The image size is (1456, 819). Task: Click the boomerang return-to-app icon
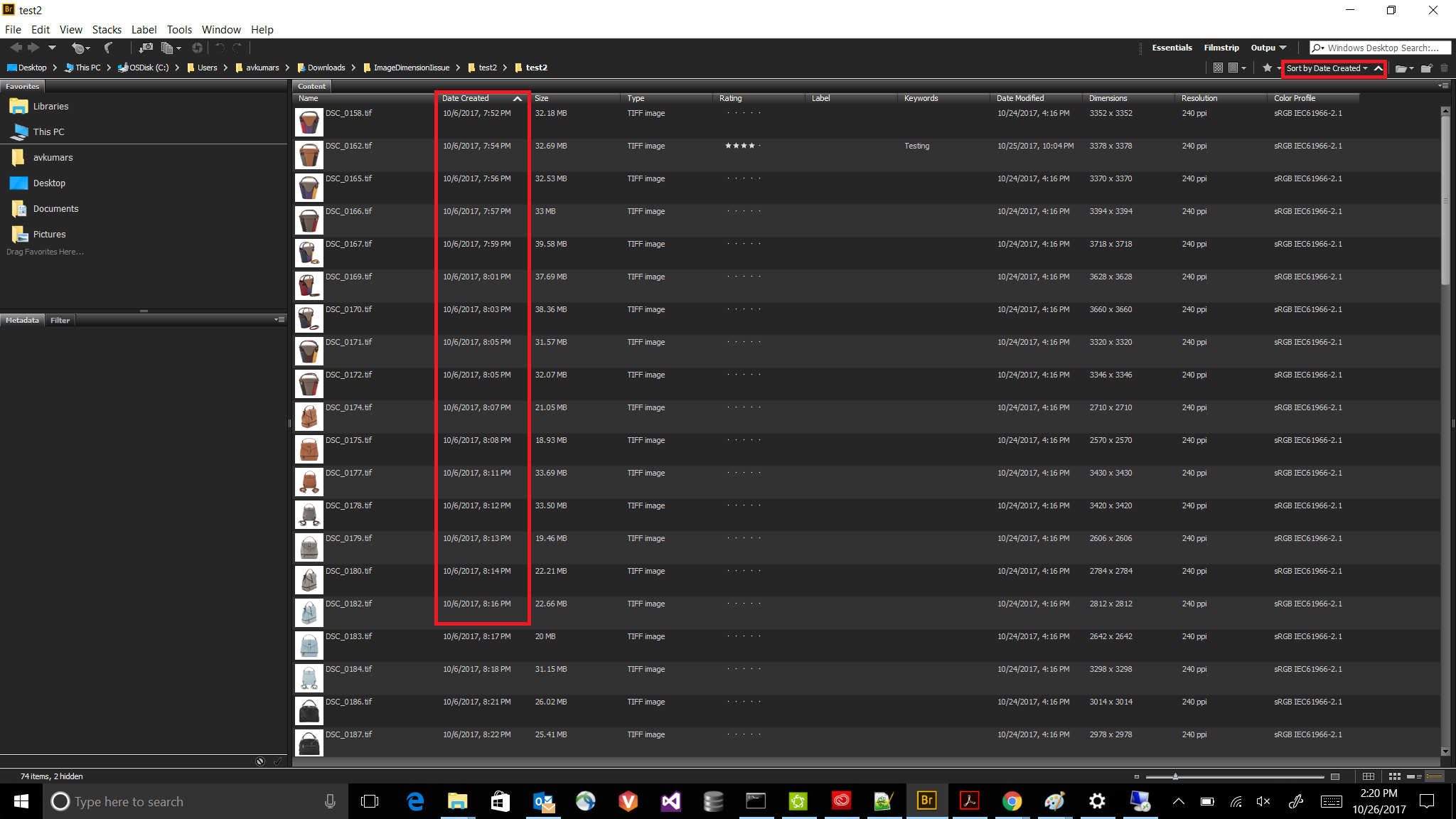(x=109, y=48)
